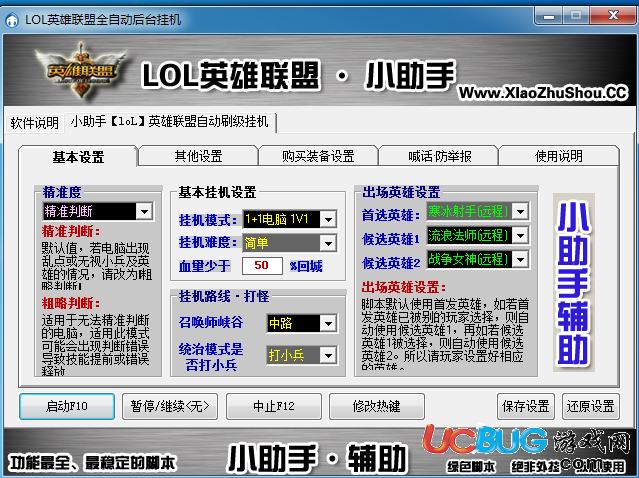Go to the 购买装备设置 tab
This screenshot has width=639, height=478.
pos(318,156)
